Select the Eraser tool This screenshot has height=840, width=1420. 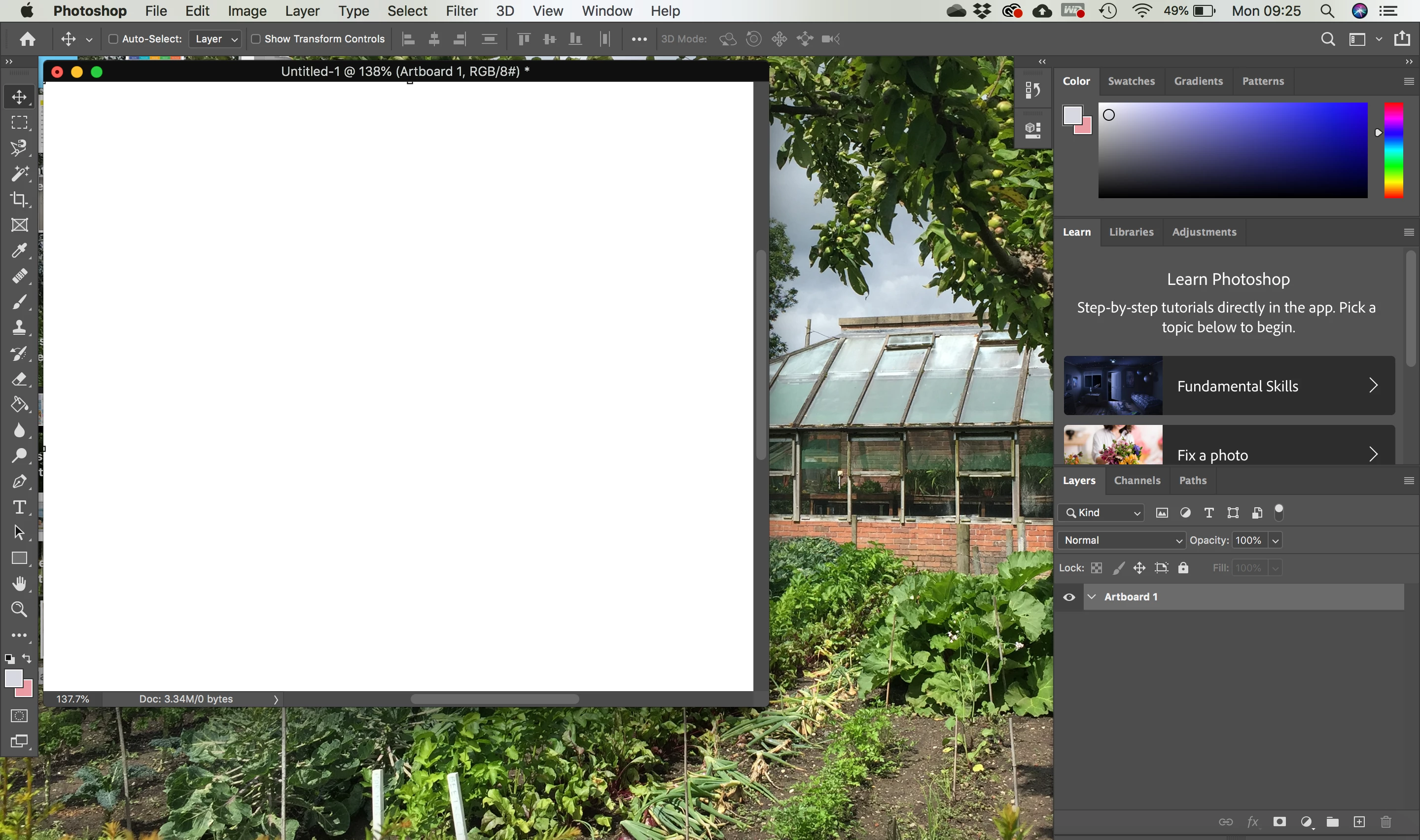[19, 379]
